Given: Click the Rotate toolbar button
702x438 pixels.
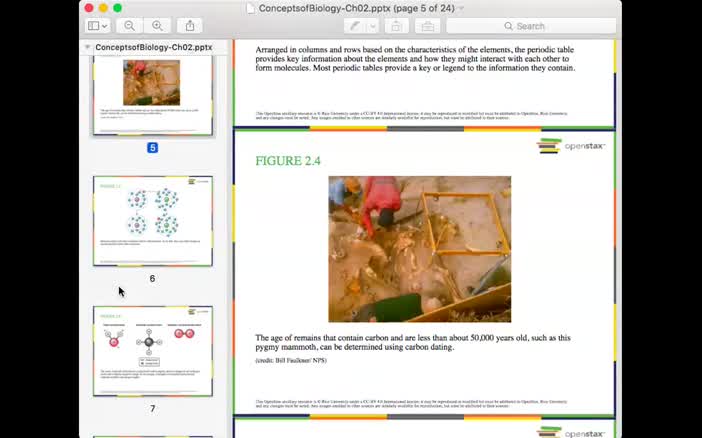Looking at the screenshot, I should (x=396, y=26).
